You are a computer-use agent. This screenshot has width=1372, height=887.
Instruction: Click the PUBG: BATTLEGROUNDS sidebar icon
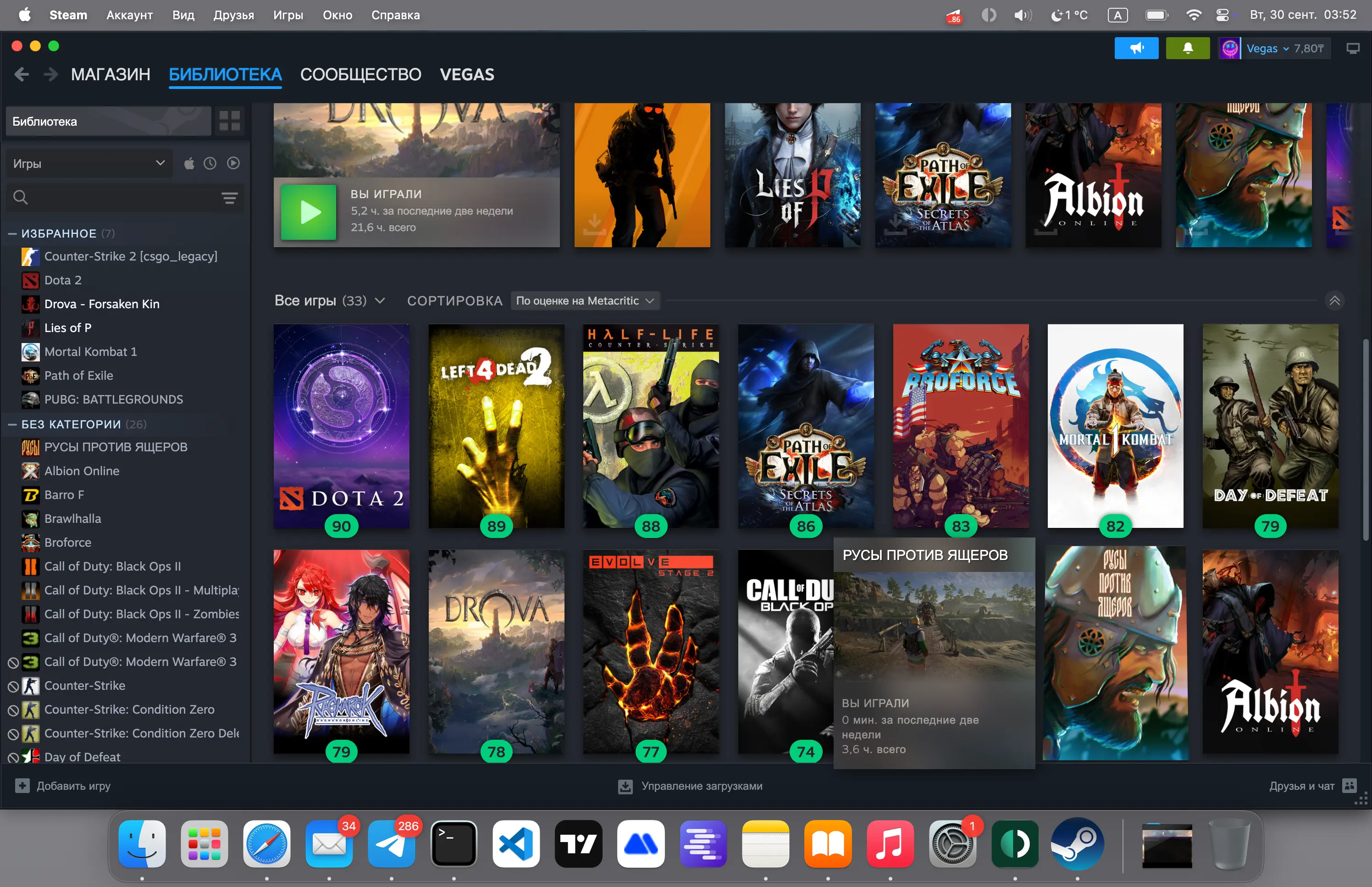pos(31,400)
